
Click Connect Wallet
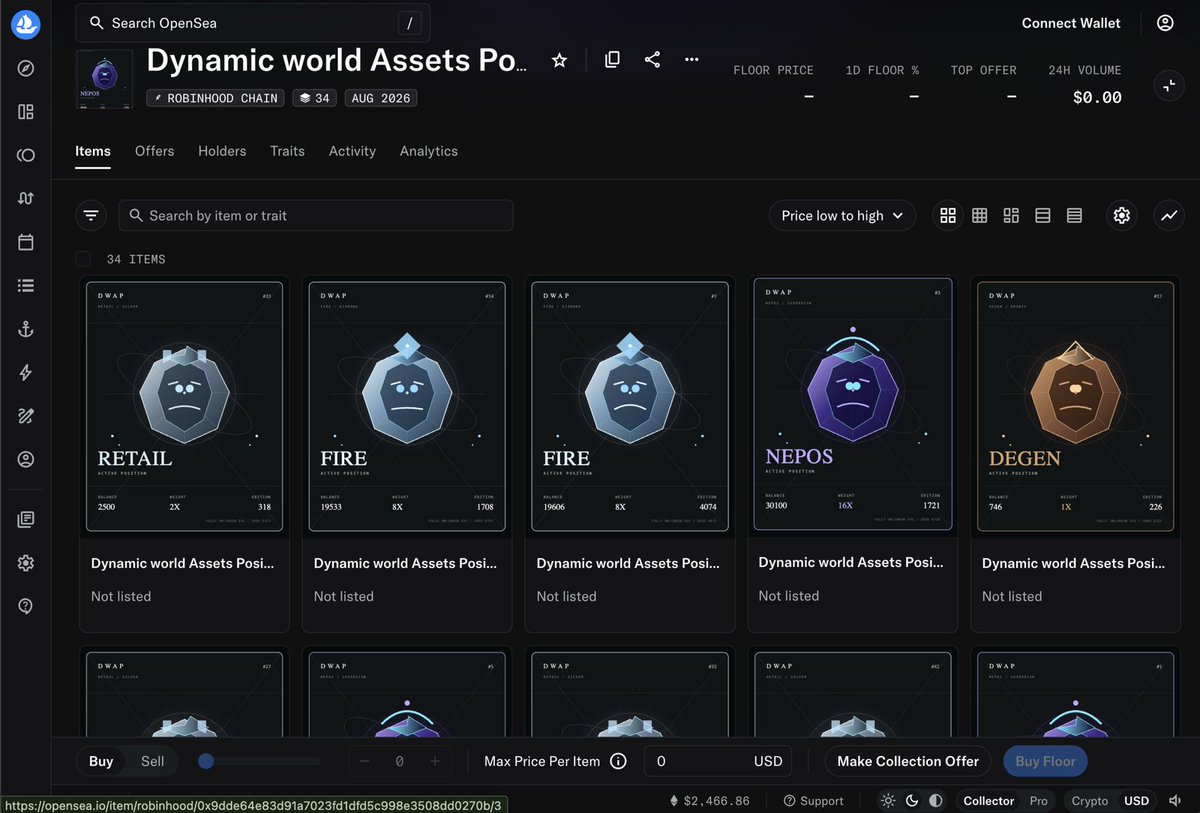coord(1071,23)
